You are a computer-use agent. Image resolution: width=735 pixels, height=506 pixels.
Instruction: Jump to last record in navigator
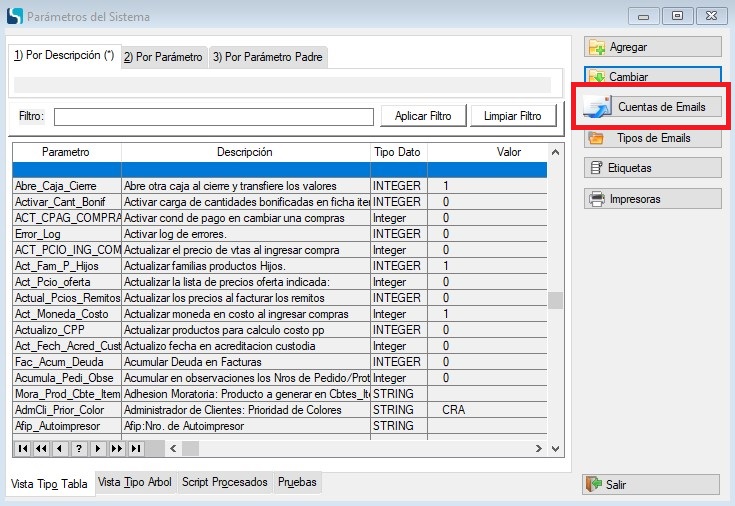click(136, 448)
